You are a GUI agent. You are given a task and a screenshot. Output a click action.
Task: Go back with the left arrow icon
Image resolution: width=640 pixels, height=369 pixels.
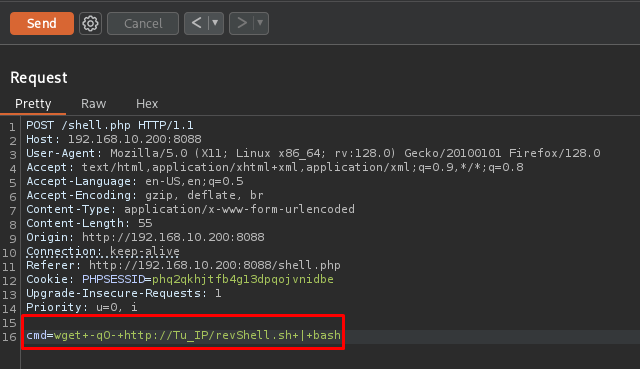[x=196, y=23]
